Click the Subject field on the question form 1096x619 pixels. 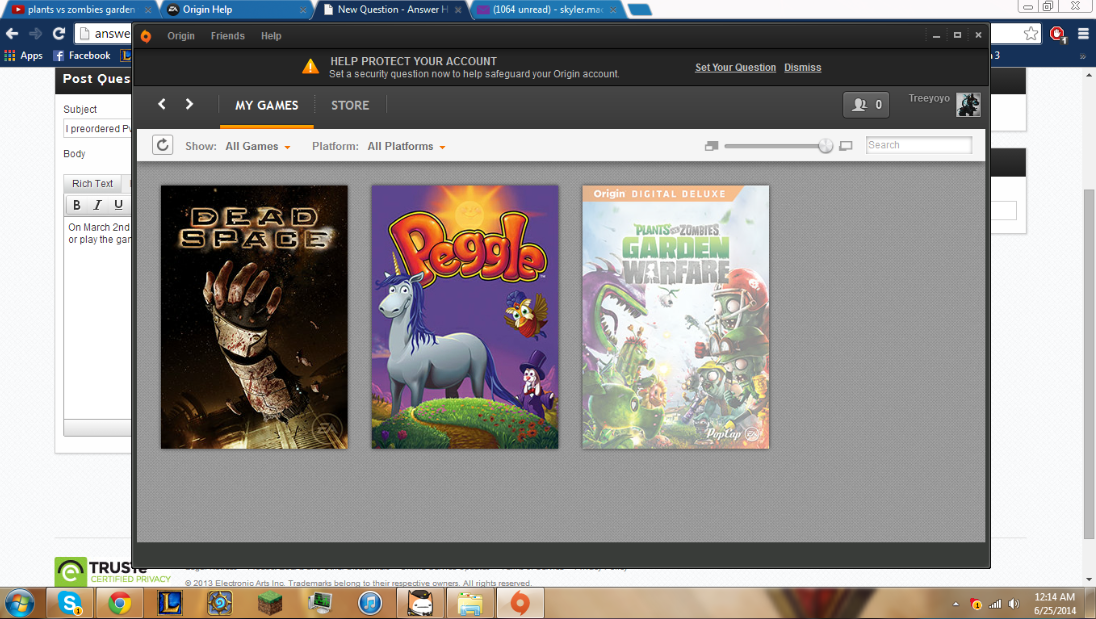point(97,129)
